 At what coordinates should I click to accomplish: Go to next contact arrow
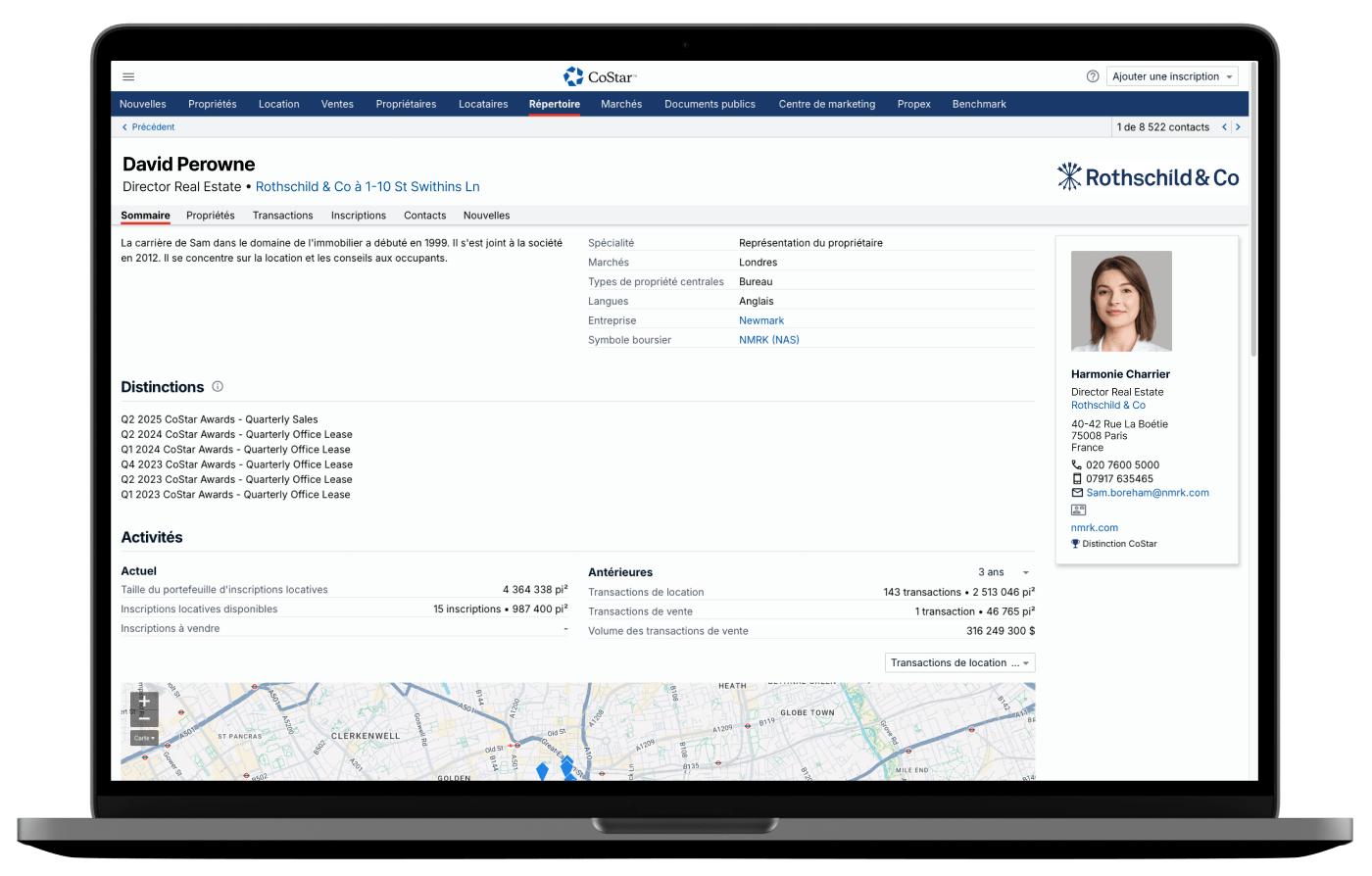pyautogui.click(x=1238, y=127)
